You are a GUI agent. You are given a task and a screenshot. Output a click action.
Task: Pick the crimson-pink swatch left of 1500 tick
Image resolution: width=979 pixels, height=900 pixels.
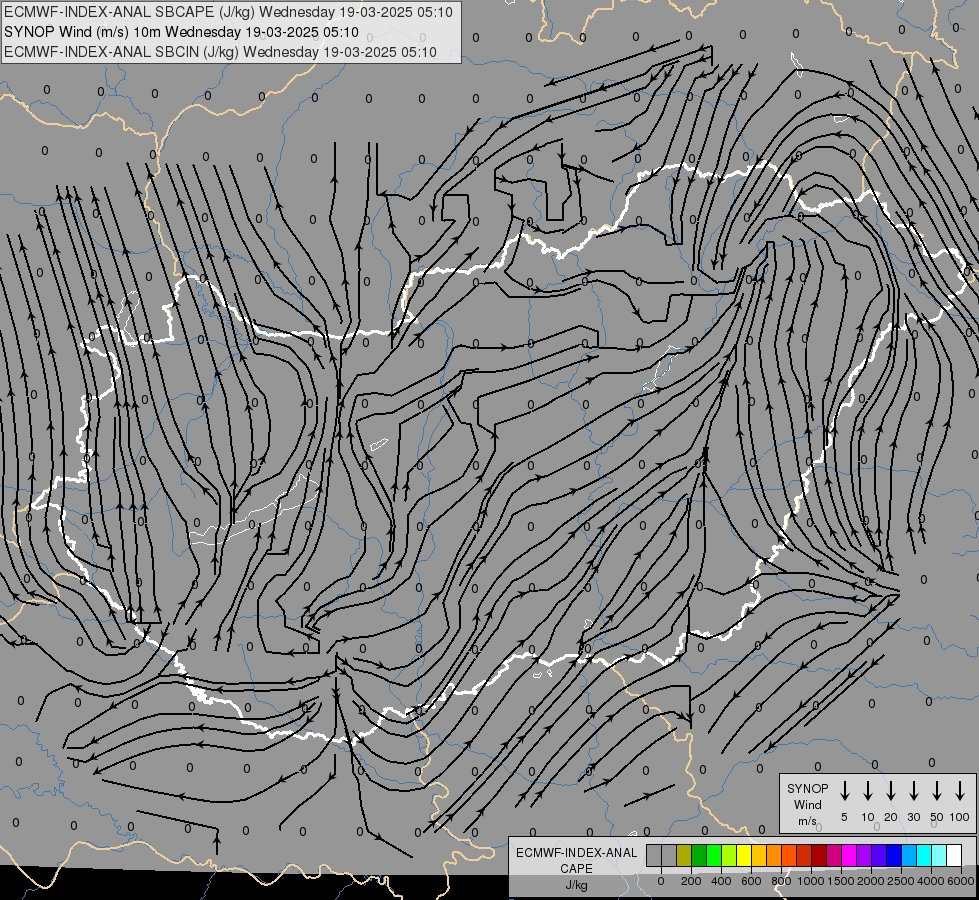pyautogui.click(x=834, y=855)
